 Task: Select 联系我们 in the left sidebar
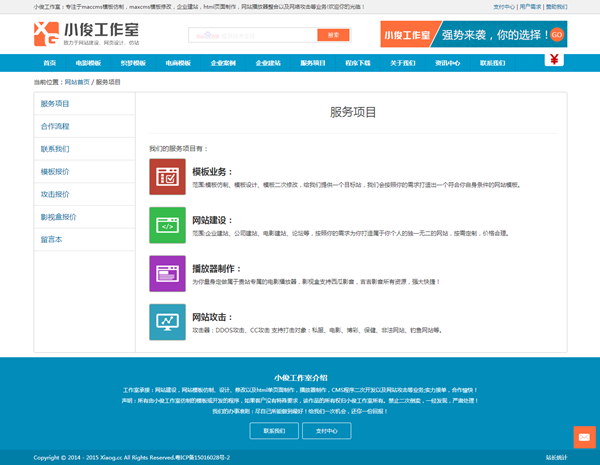click(x=85, y=149)
